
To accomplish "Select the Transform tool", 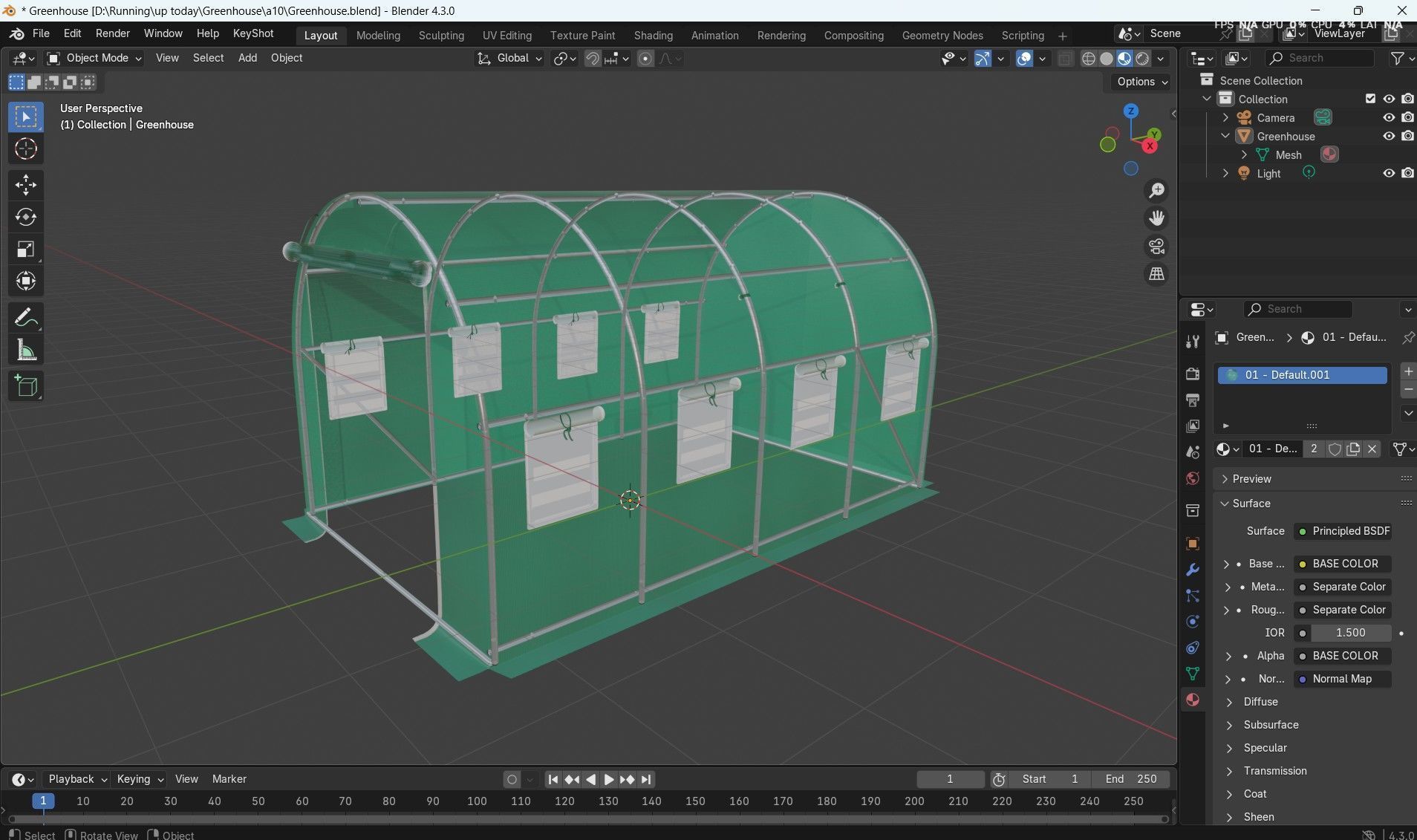I will click(x=26, y=281).
